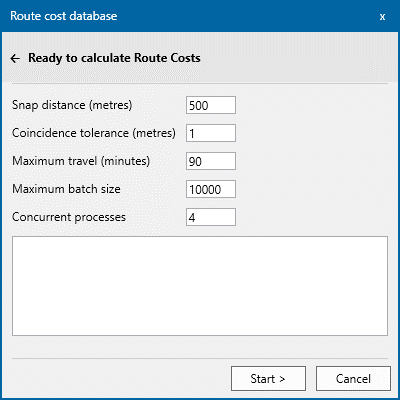Image resolution: width=400 pixels, height=400 pixels.
Task: Click the Coincidence tolerance (metres) label
Action: (x=94, y=133)
